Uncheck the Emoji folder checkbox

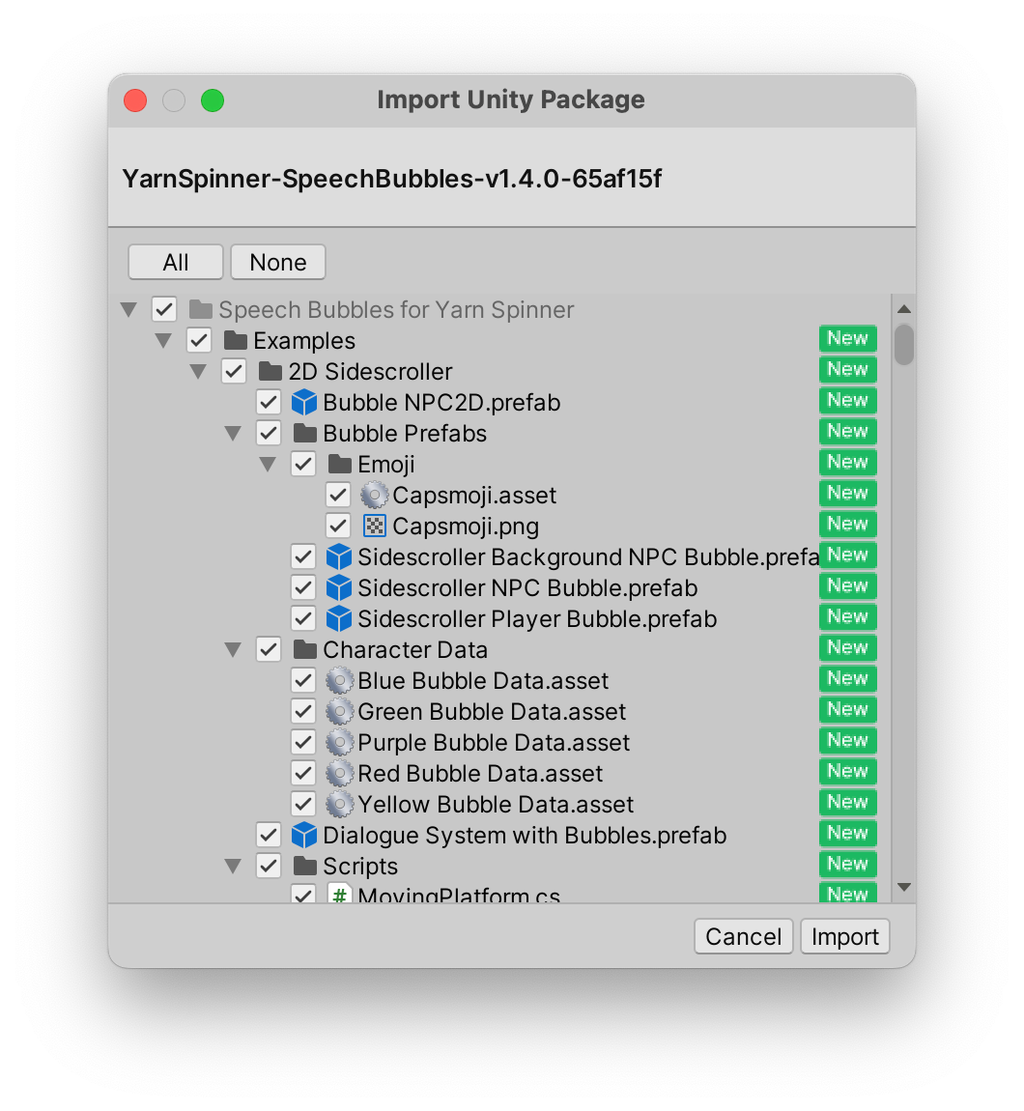point(303,464)
